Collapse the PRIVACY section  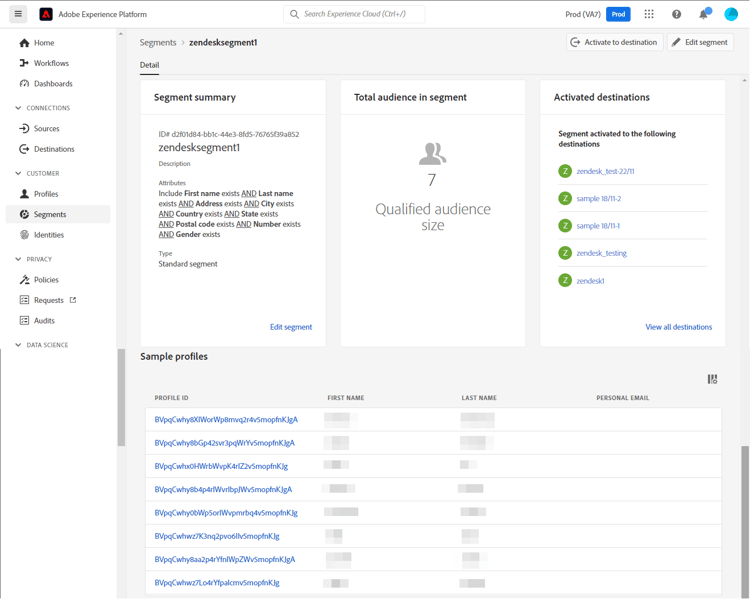click(18, 259)
